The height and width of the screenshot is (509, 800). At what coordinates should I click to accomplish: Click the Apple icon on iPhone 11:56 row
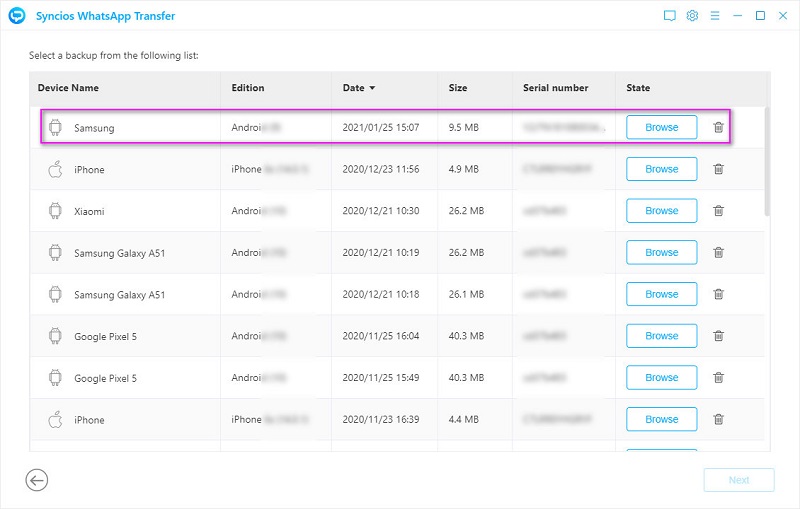click(x=55, y=169)
